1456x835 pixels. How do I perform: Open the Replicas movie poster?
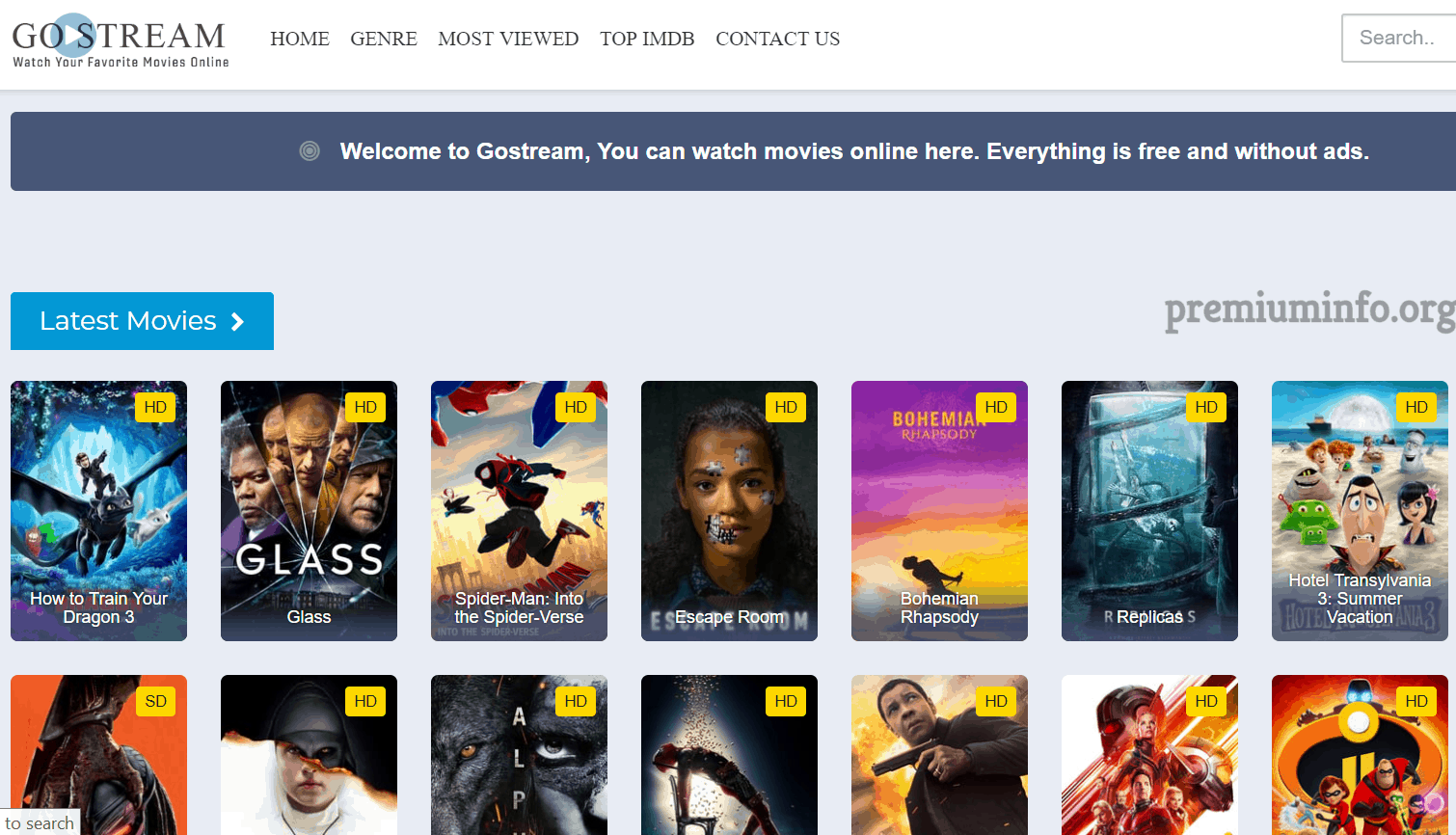(x=1149, y=511)
